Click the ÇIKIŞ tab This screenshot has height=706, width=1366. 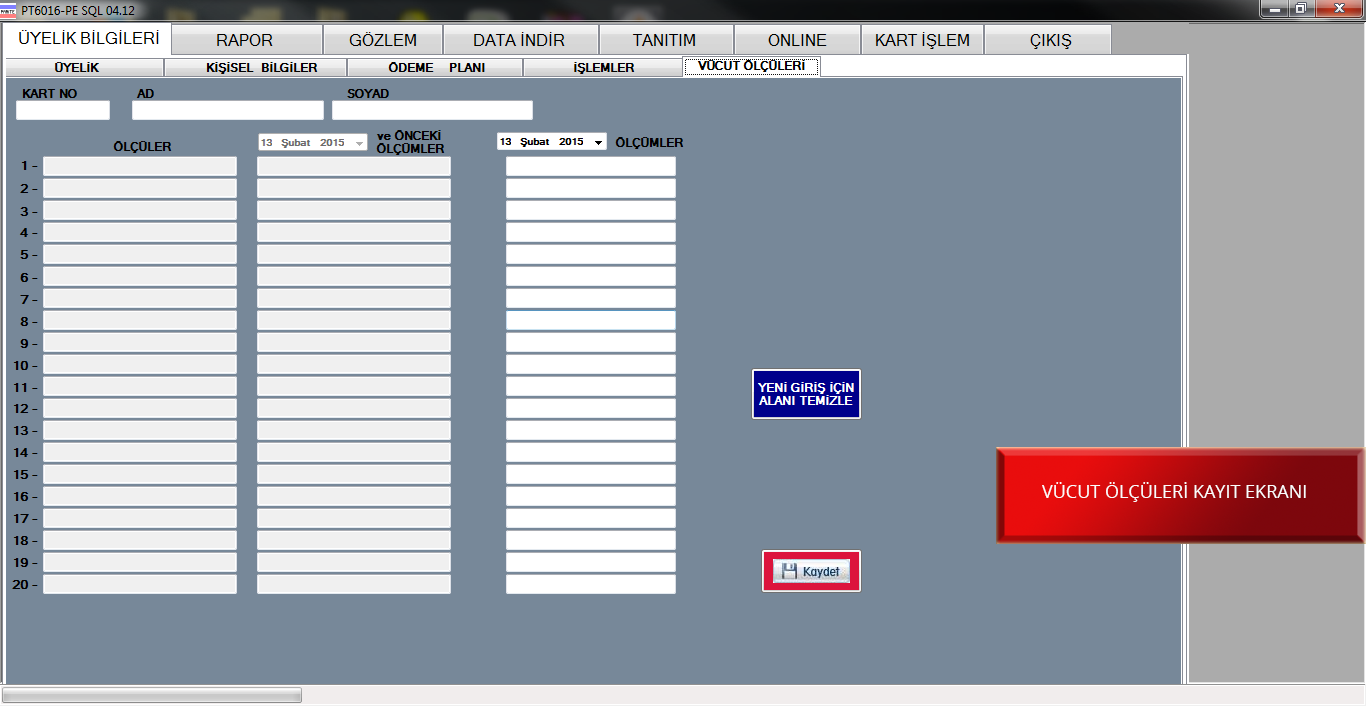(1049, 40)
